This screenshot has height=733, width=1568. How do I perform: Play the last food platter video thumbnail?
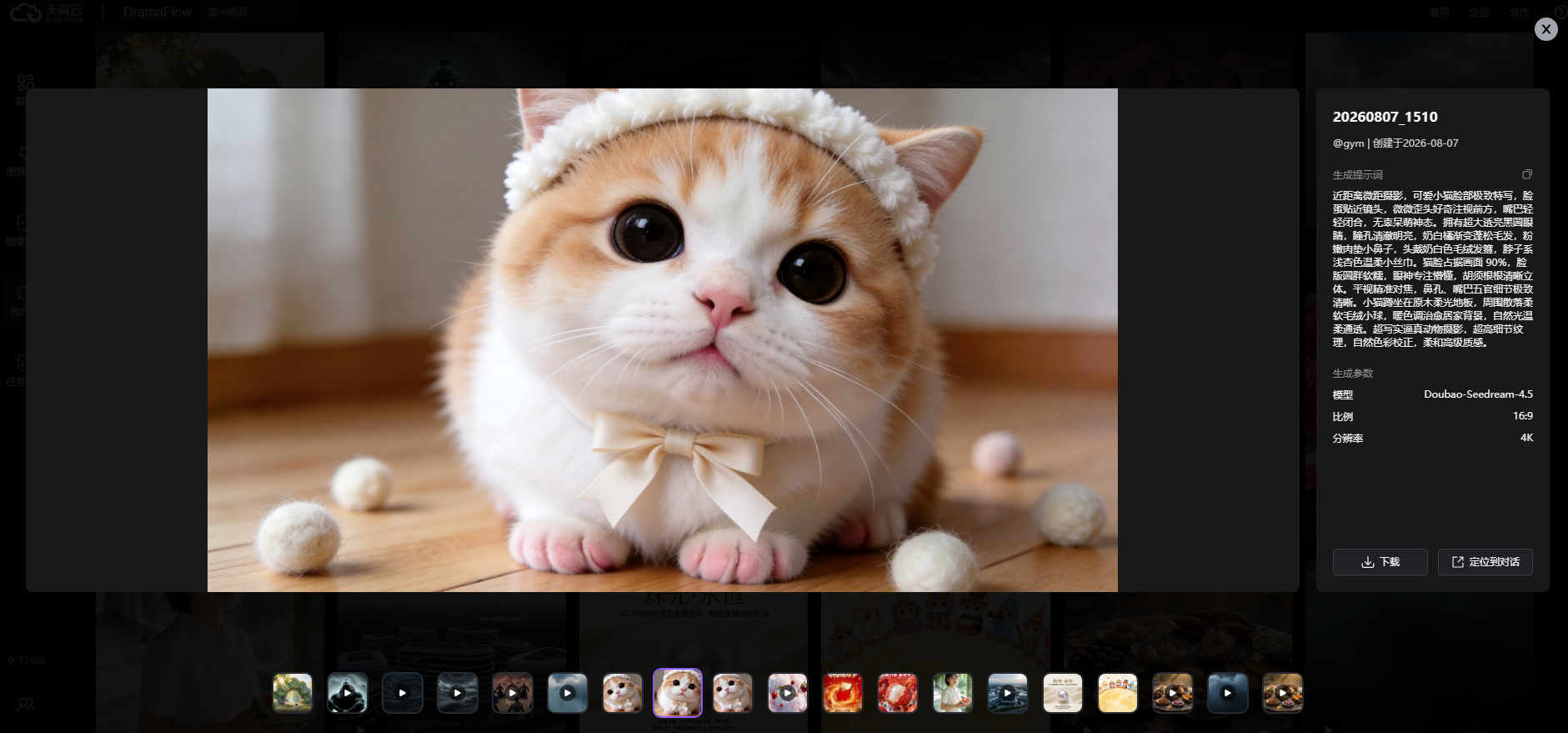[x=1283, y=693]
